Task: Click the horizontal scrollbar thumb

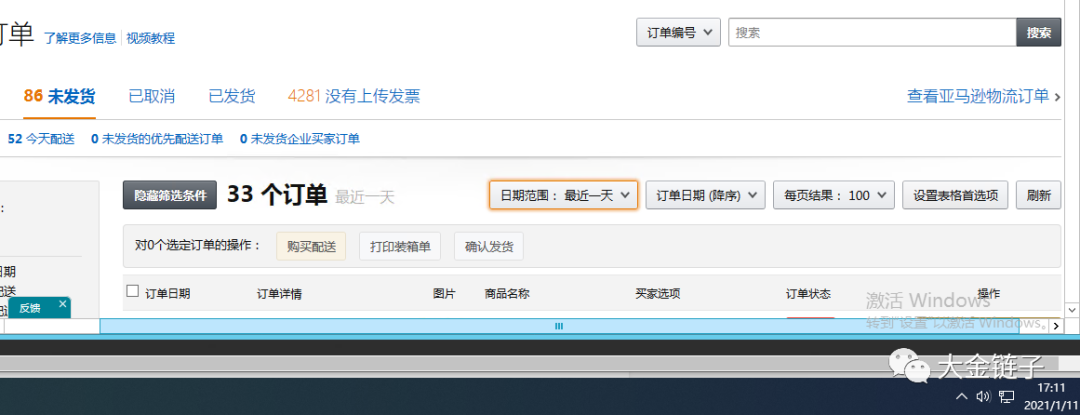Action: click(559, 326)
